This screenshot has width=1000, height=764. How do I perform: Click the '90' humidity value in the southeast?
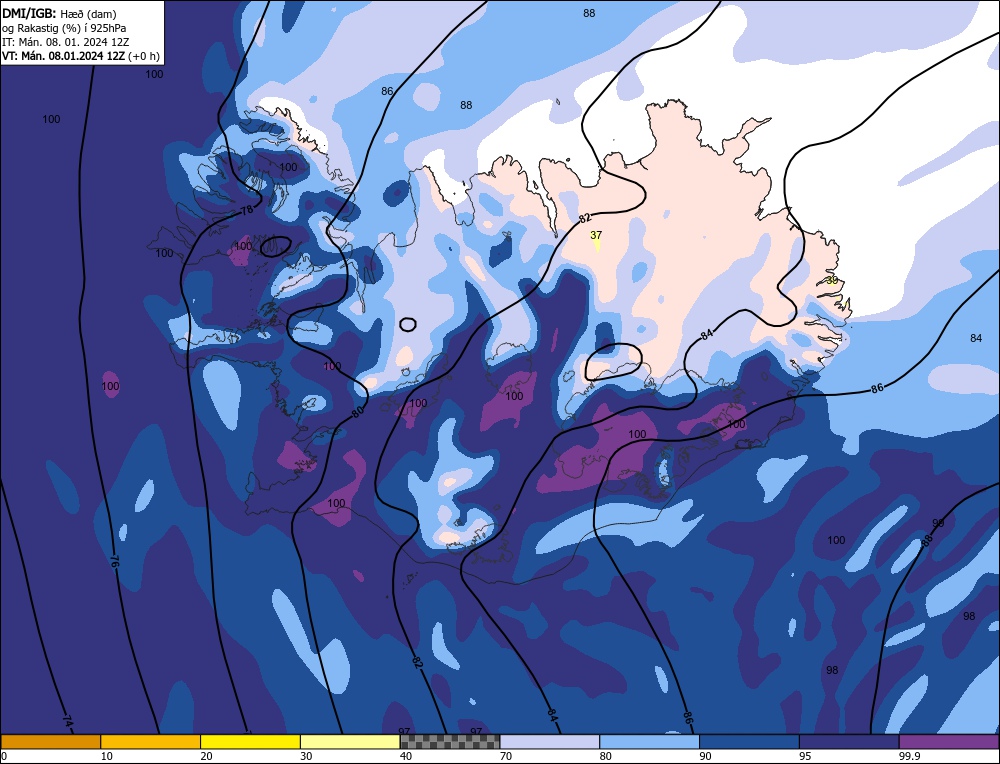coord(938,523)
